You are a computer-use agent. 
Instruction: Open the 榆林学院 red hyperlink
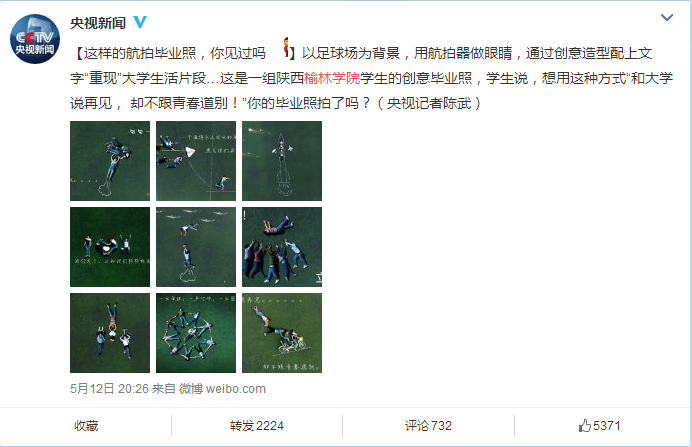click(x=332, y=78)
